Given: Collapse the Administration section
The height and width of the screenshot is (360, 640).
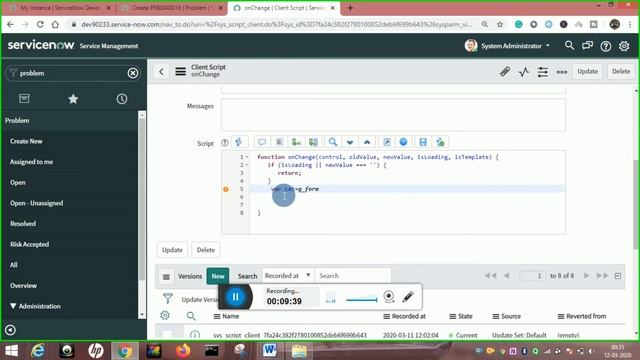Looking at the screenshot, I should [x=36, y=306].
